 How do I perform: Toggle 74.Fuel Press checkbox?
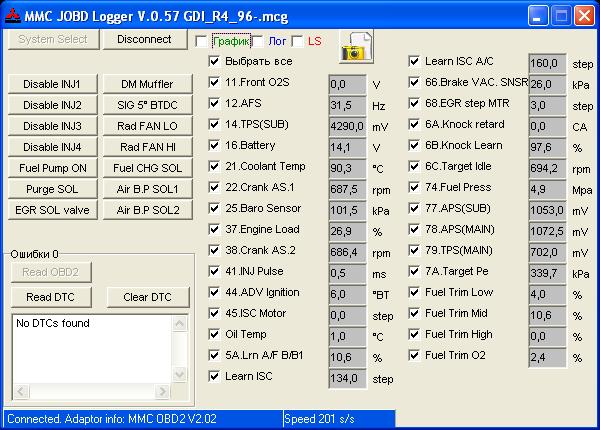(414, 187)
